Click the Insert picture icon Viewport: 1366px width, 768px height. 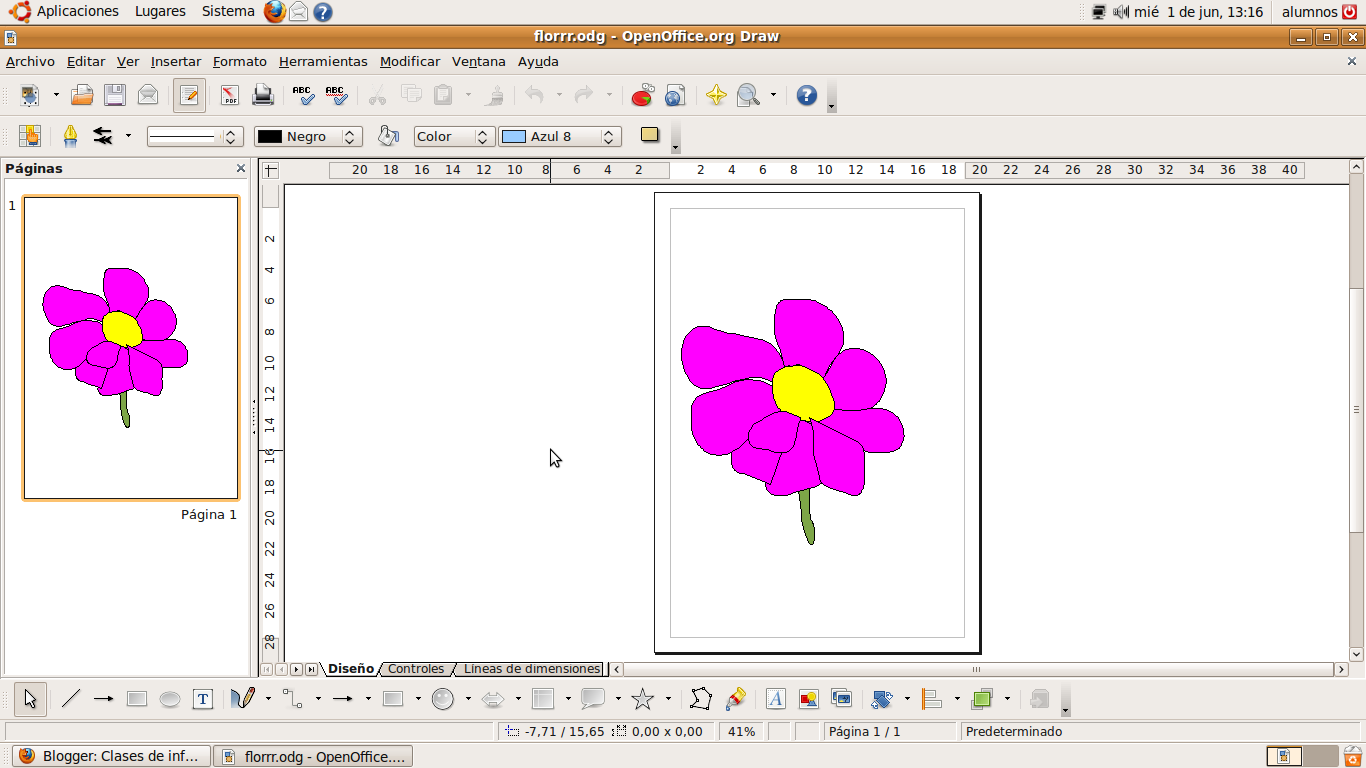tap(809, 699)
